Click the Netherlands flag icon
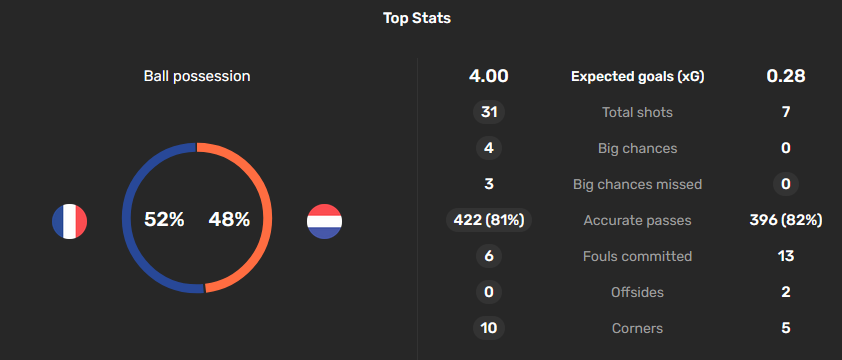This screenshot has width=842, height=360. (324, 221)
